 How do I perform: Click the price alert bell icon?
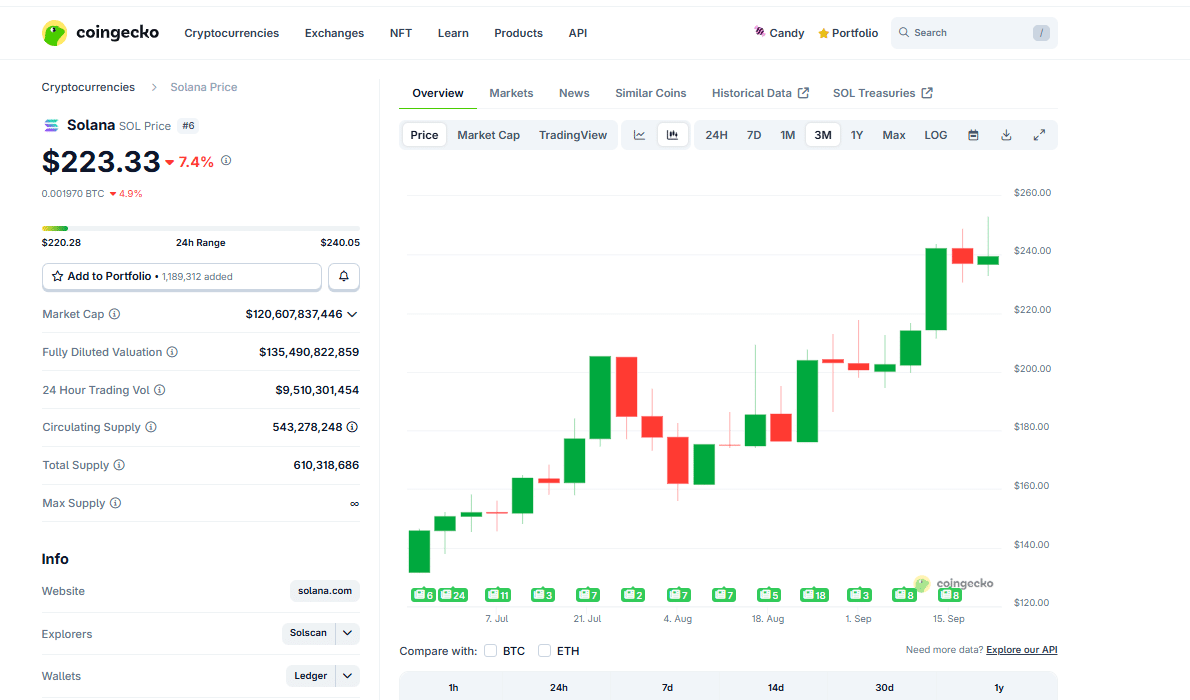[x=344, y=276]
